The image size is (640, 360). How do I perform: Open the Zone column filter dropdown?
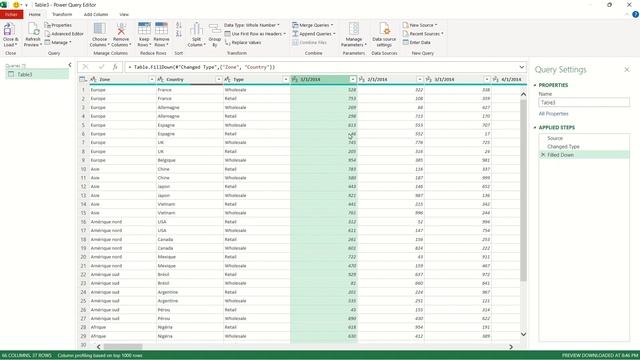click(151, 80)
